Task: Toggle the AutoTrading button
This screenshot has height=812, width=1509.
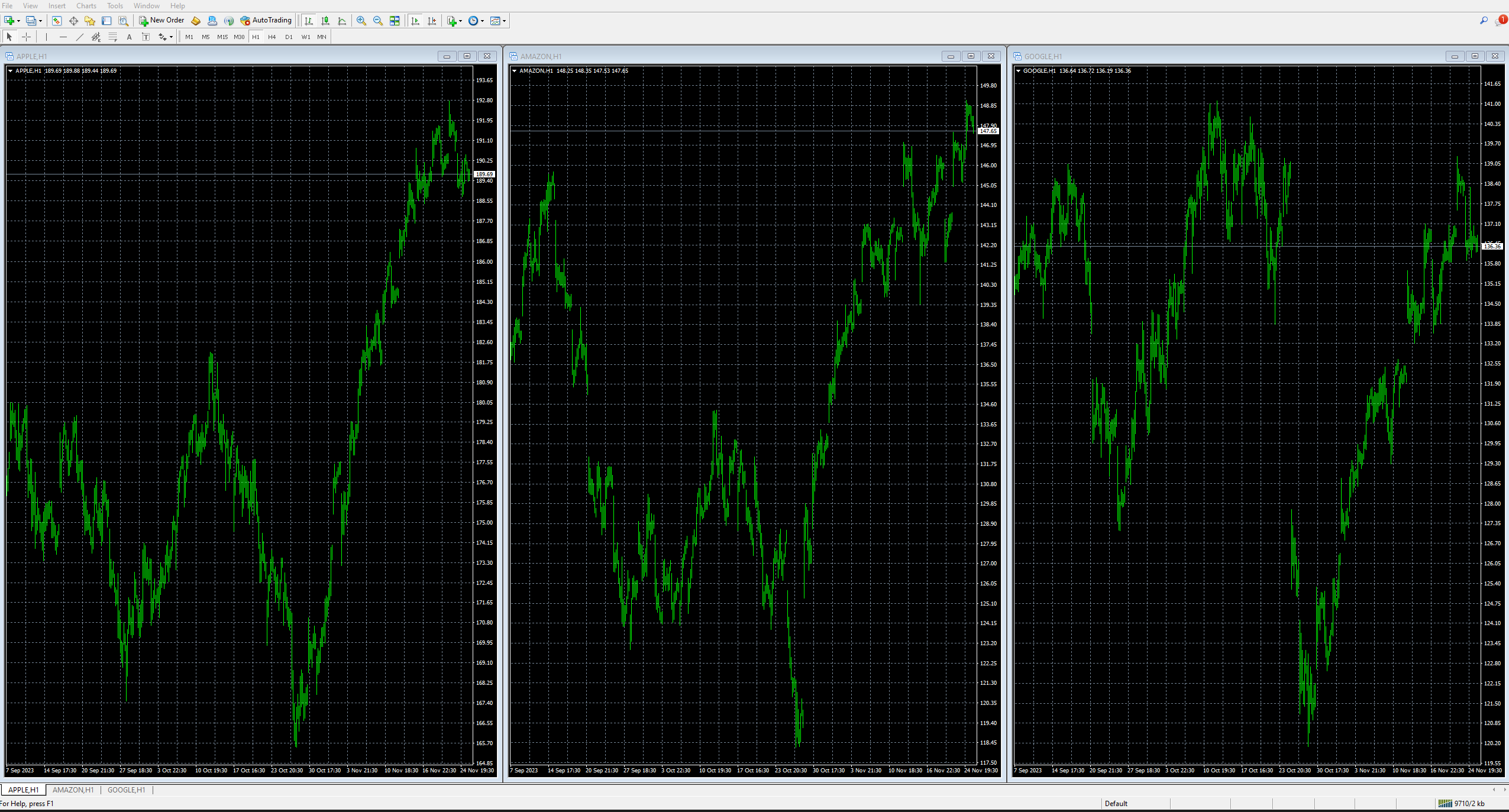Action: pos(266,21)
